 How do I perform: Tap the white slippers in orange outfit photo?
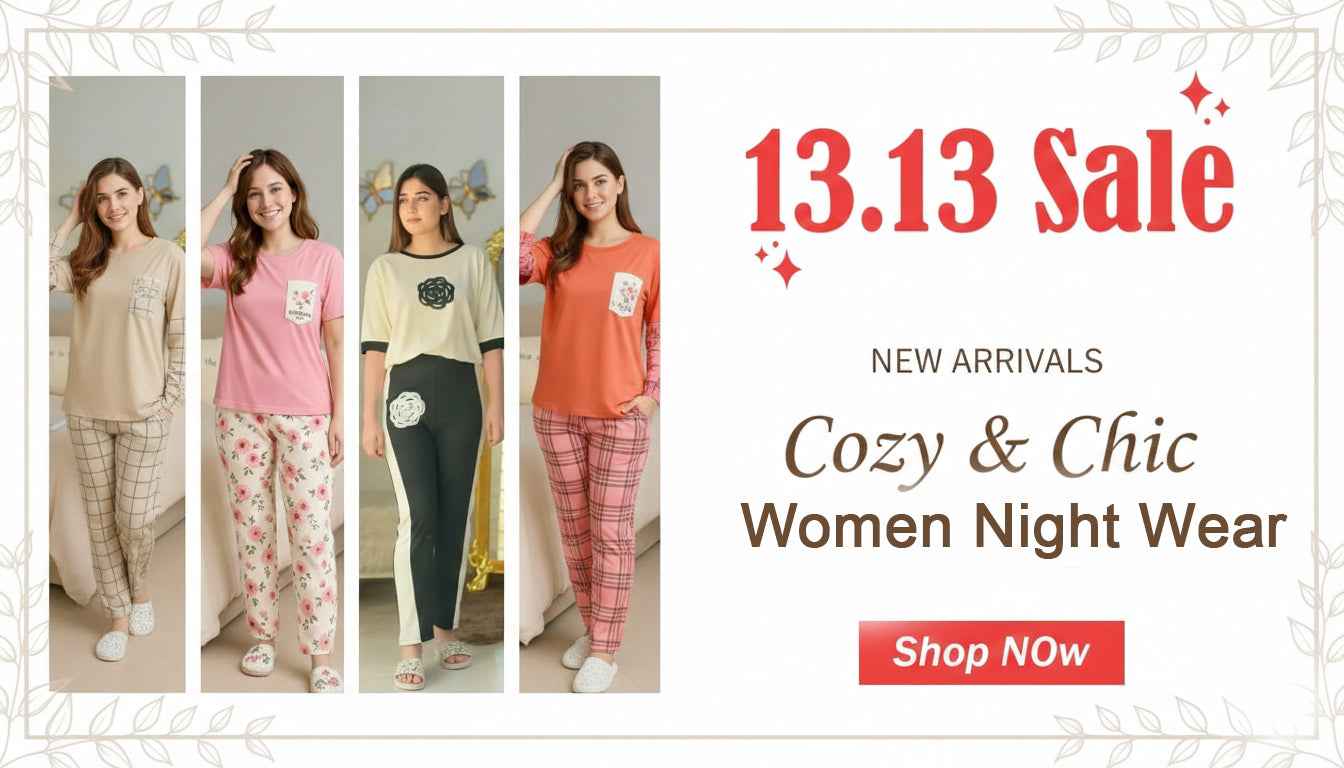(590, 664)
